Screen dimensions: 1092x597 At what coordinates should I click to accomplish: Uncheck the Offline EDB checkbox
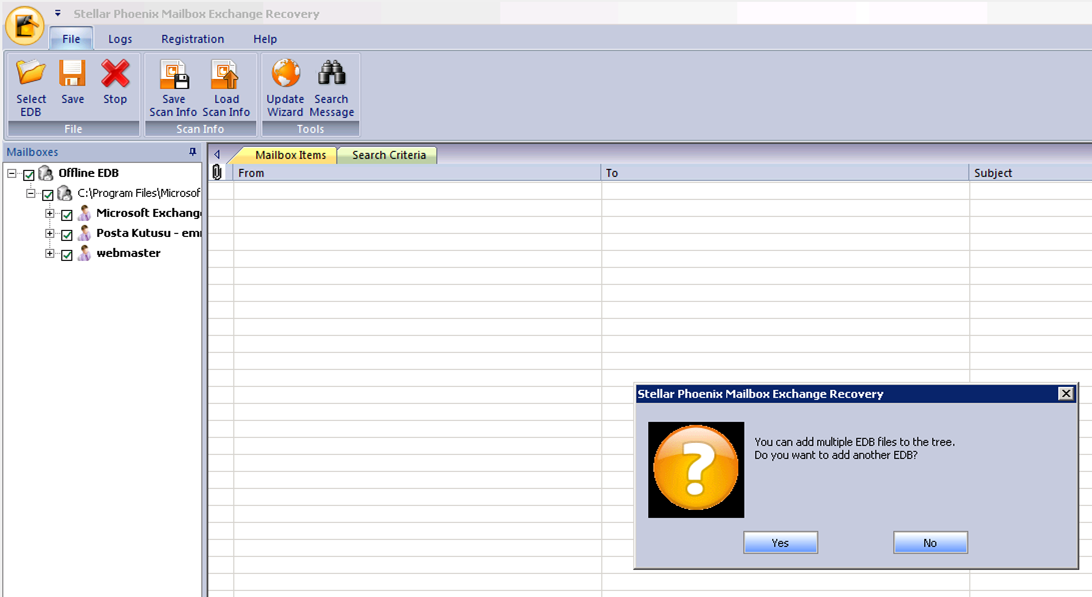29,175
